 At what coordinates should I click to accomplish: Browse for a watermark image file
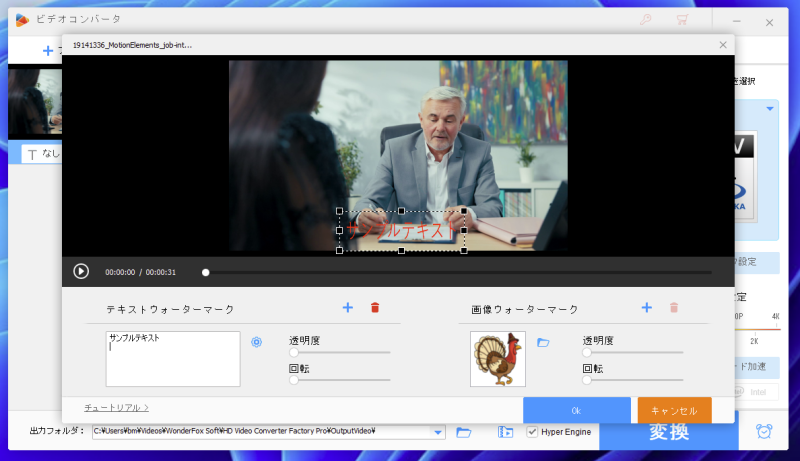pos(543,342)
